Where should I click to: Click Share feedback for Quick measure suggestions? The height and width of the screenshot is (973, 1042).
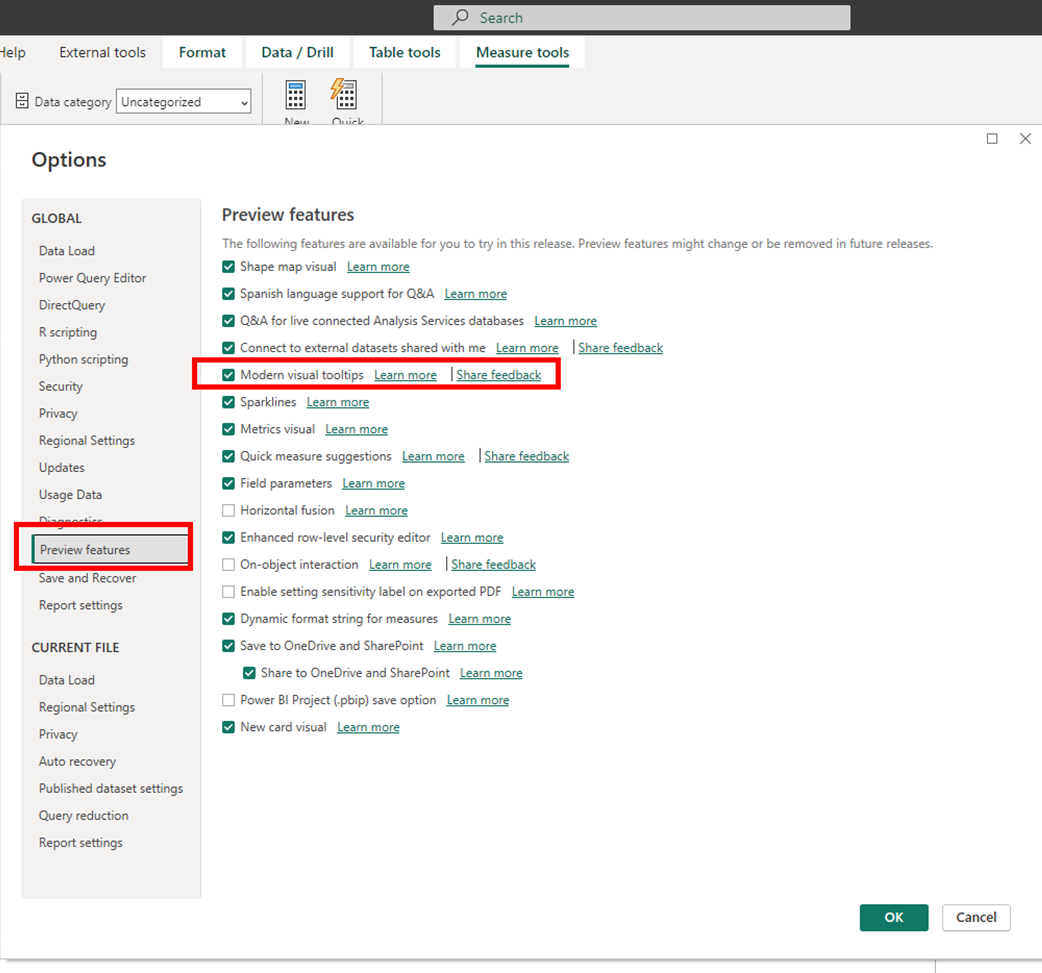click(526, 457)
